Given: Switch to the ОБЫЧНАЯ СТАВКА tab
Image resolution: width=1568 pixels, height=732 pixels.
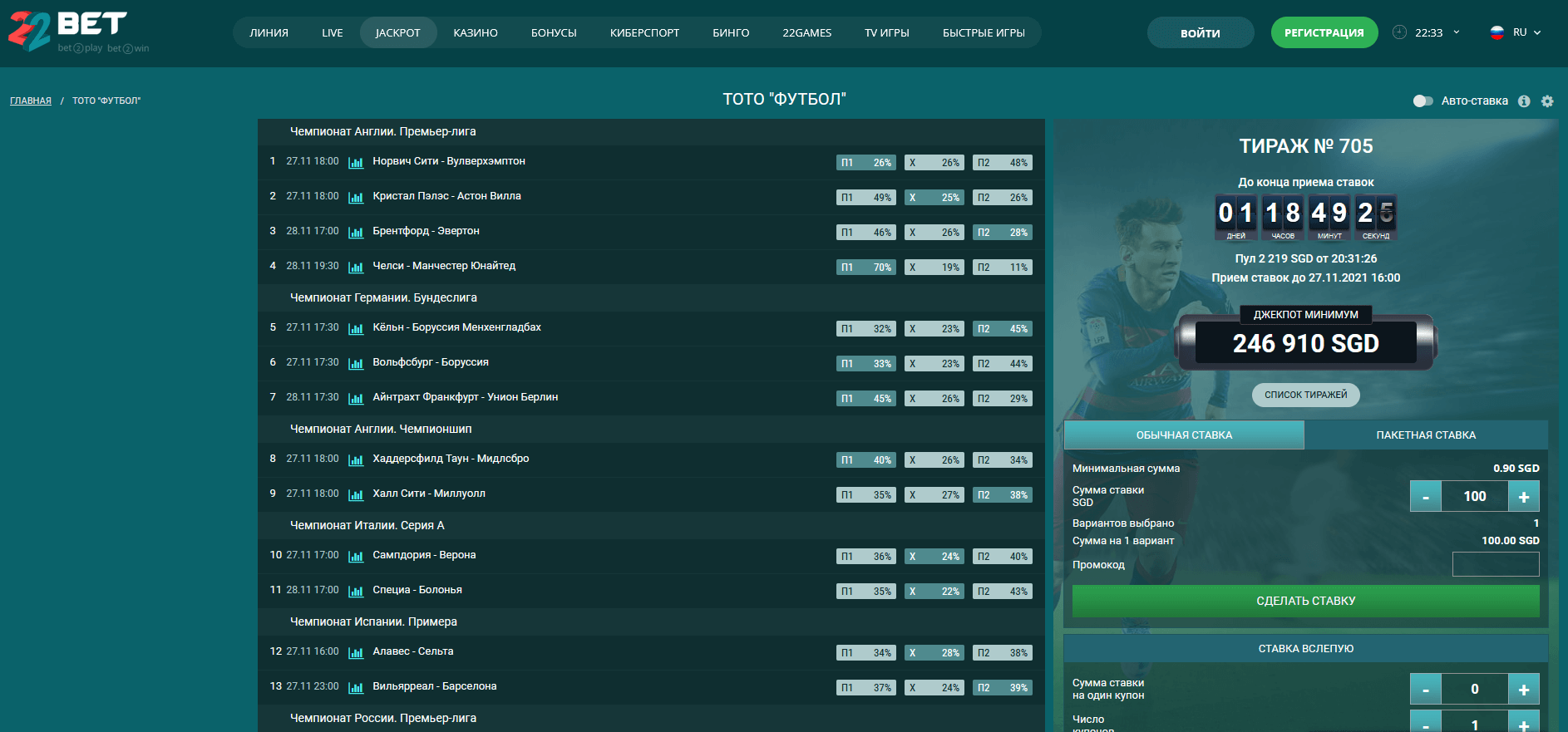Looking at the screenshot, I should tap(1184, 435).
